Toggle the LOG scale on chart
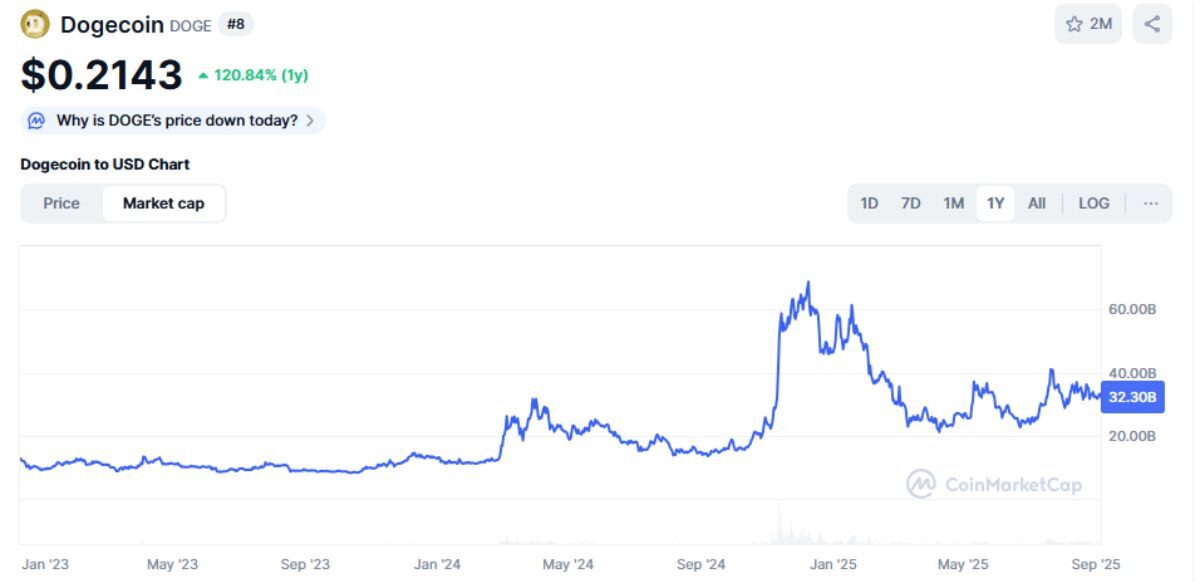This screenshot has height=582, width=1200. [1093, 204]
